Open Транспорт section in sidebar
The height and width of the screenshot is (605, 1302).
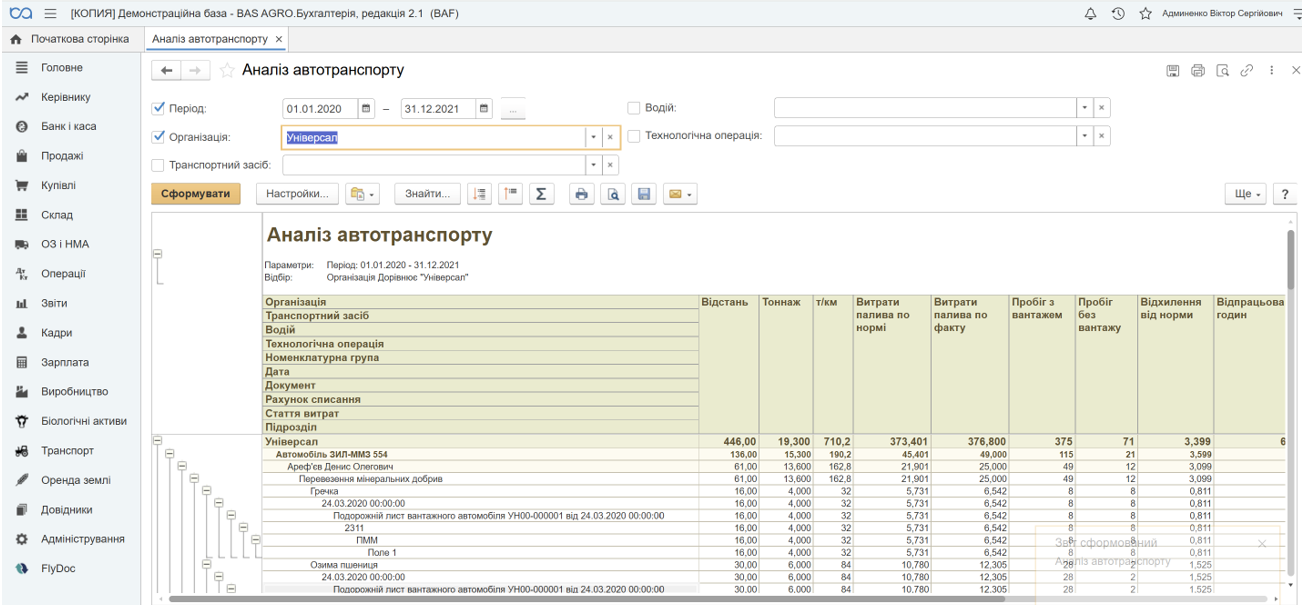(67, 450)
